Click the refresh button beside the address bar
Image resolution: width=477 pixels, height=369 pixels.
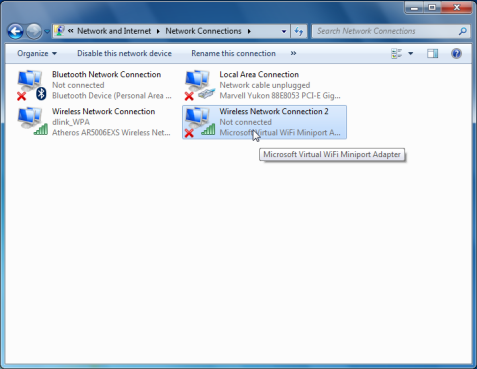tap(299, 31)
